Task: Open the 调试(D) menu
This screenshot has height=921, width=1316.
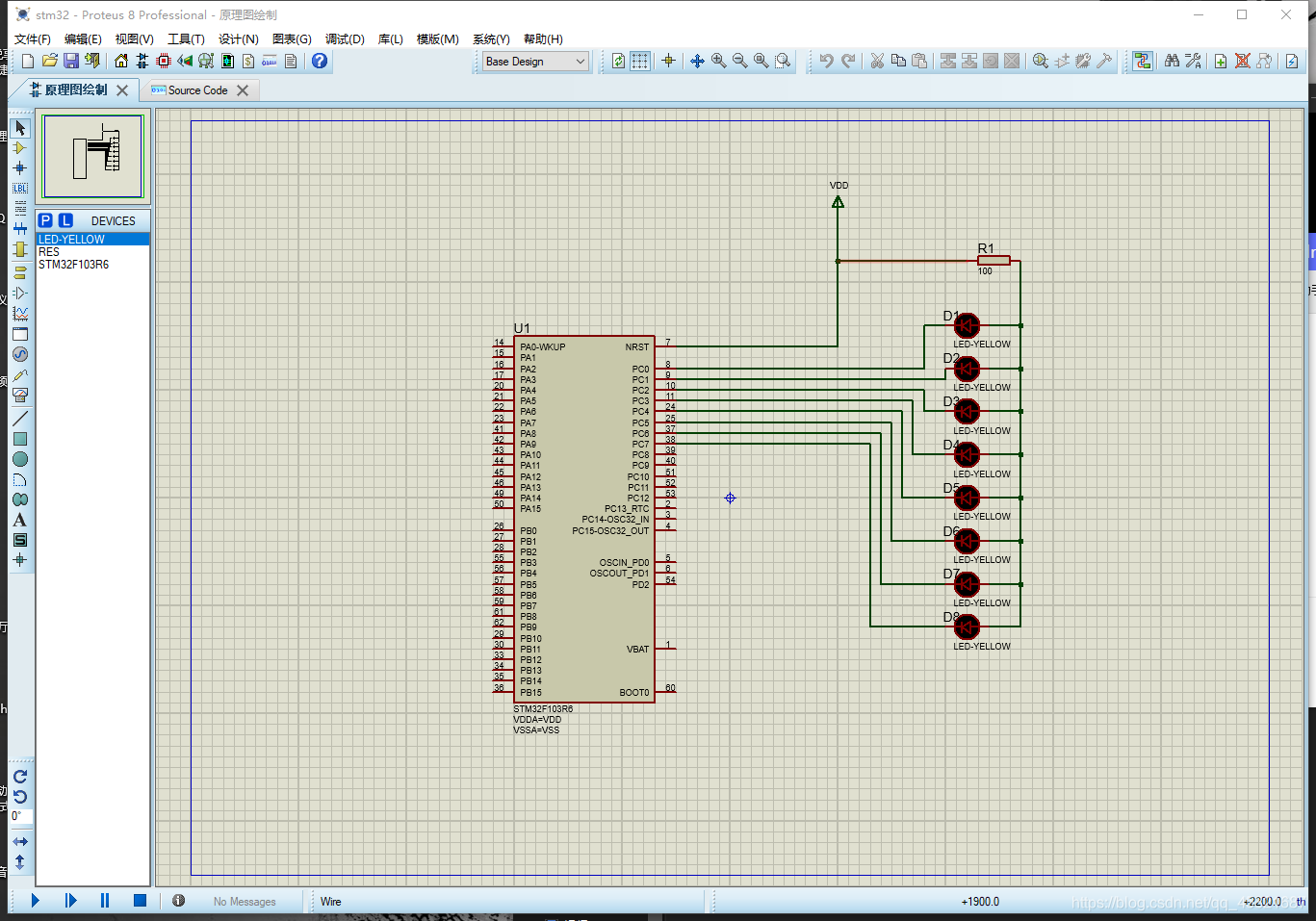Action: coord(345,38)
